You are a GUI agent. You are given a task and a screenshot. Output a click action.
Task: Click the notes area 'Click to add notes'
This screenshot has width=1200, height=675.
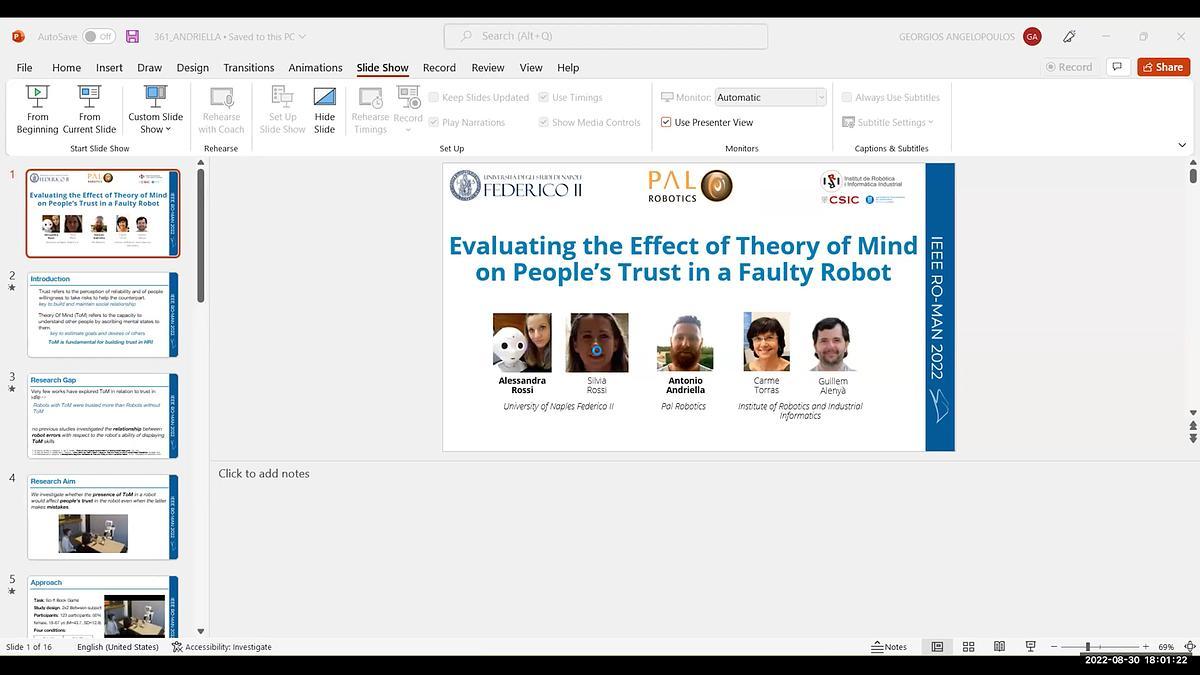(264, 473)
